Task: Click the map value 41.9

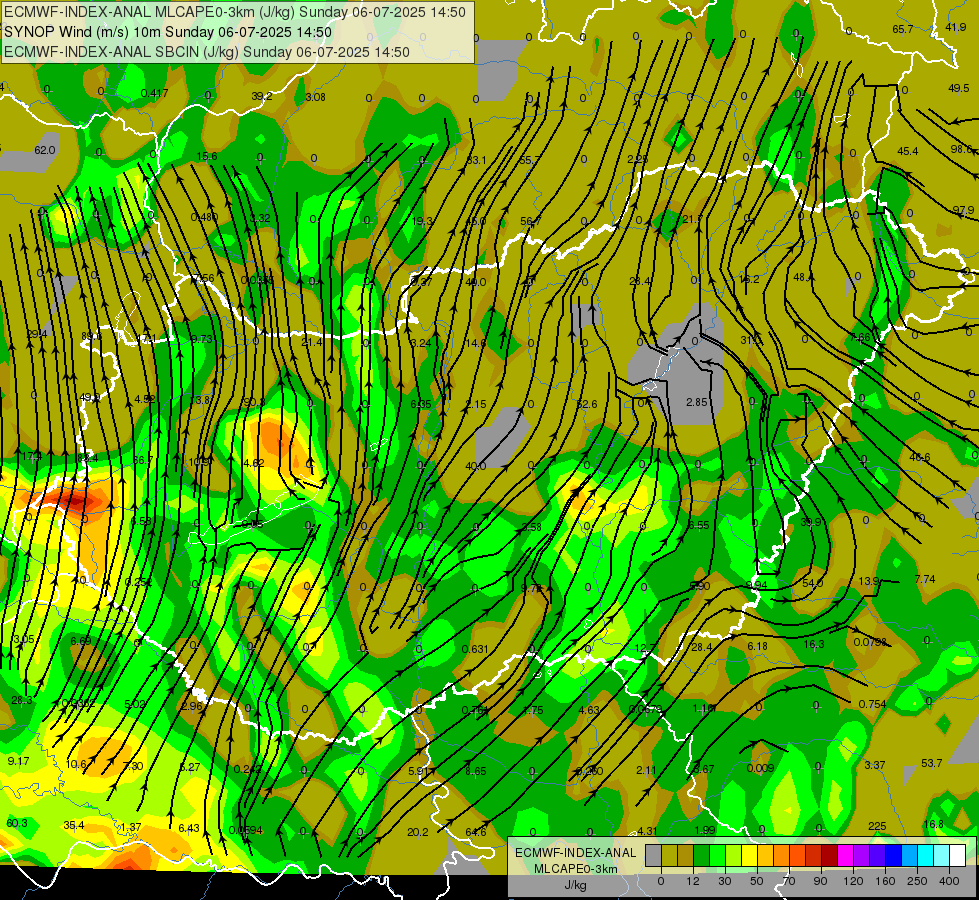Action: tap(955, 27)
